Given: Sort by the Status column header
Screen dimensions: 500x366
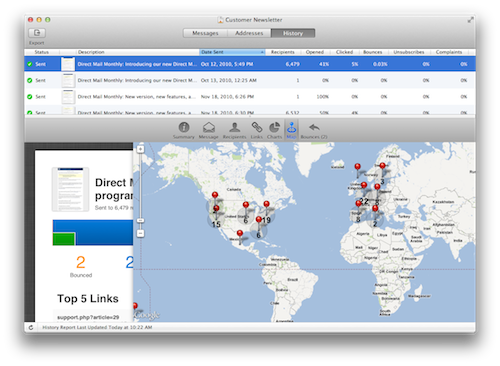Looking at the screenshot, I should [x=42, y=52].
